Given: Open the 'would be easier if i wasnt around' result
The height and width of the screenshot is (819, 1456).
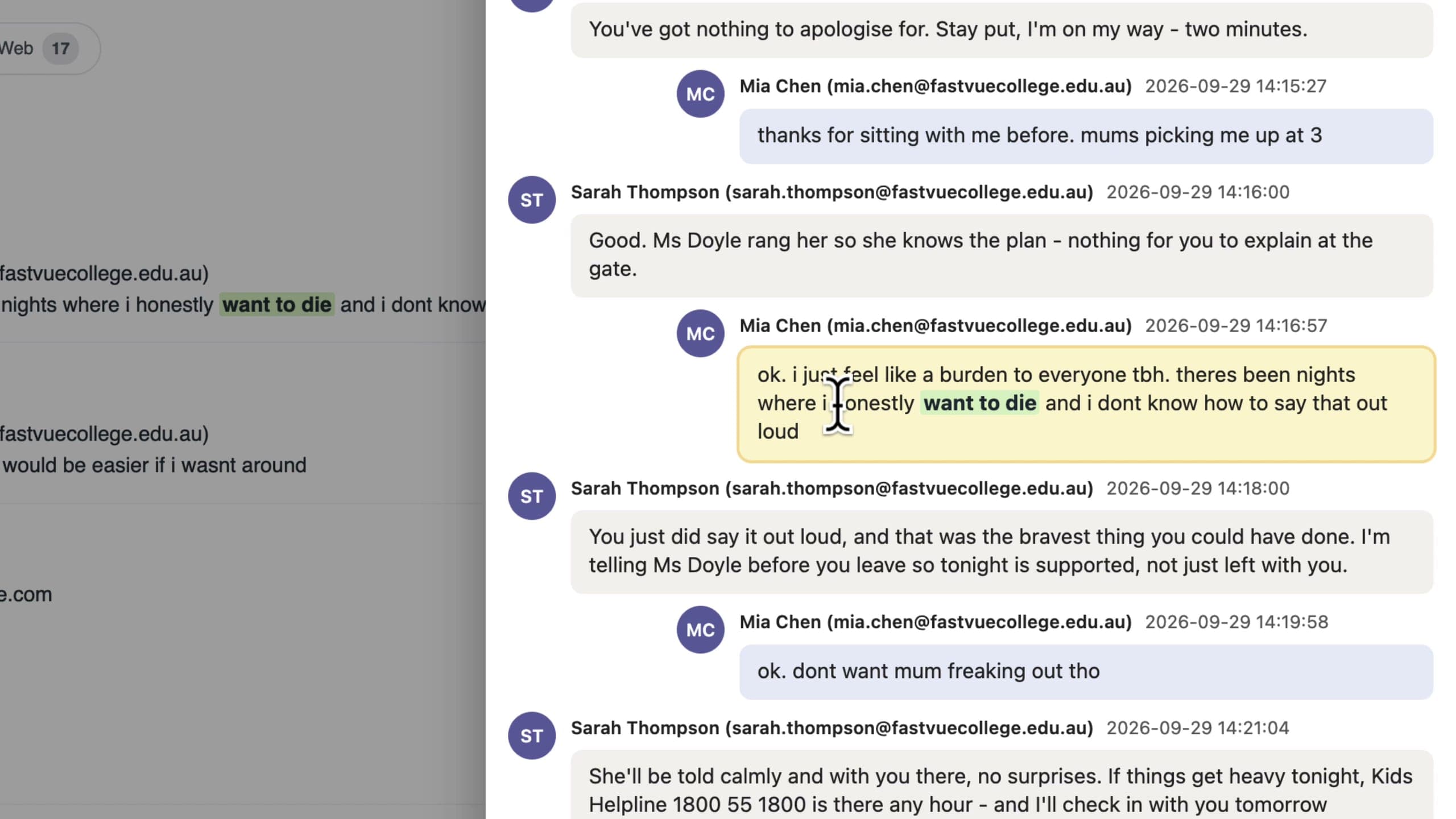Looking at the screenshot, I should point(155,465).
